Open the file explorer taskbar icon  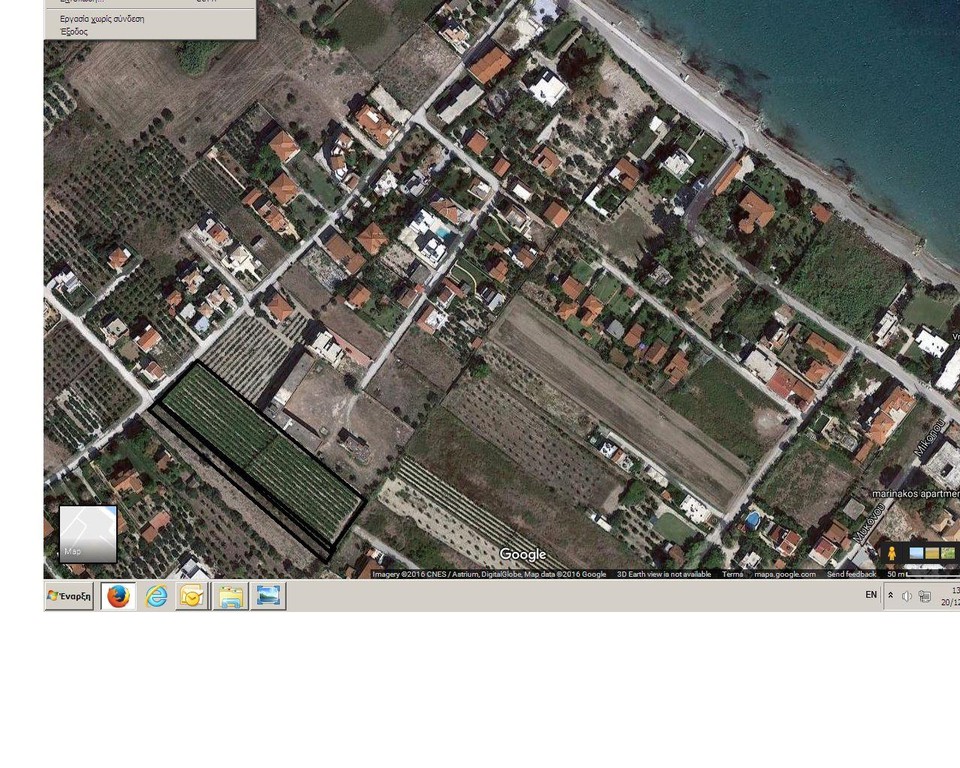click(230, 596)
